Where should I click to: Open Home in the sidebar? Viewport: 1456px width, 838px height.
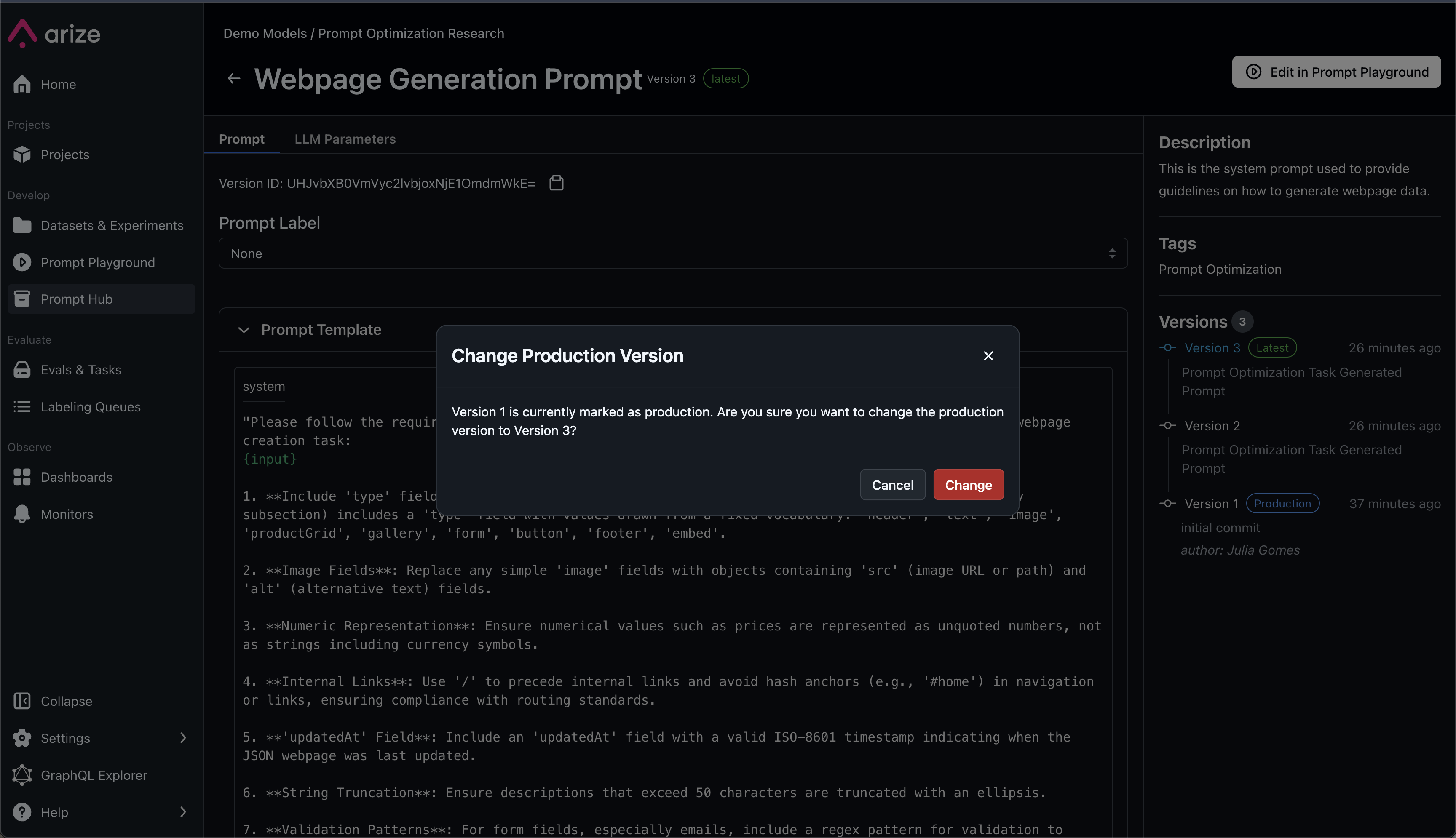(x=102, y=84)
